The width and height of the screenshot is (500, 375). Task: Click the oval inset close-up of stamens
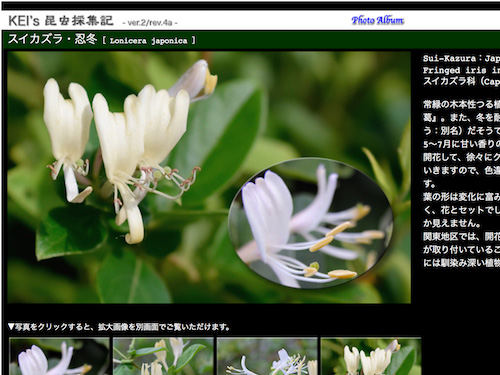point(311,223)
